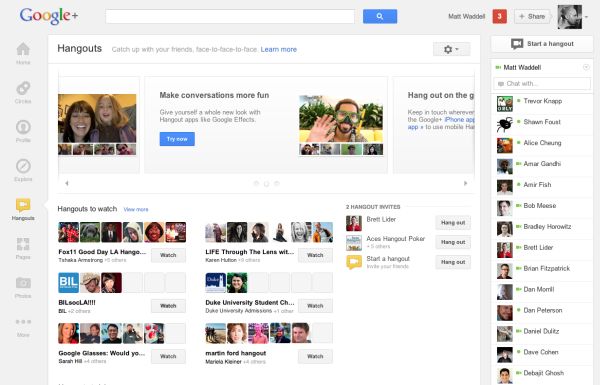Focus the Chat with... field
Image resolution: width=600 pixels, height=385 pixels.
542,83
